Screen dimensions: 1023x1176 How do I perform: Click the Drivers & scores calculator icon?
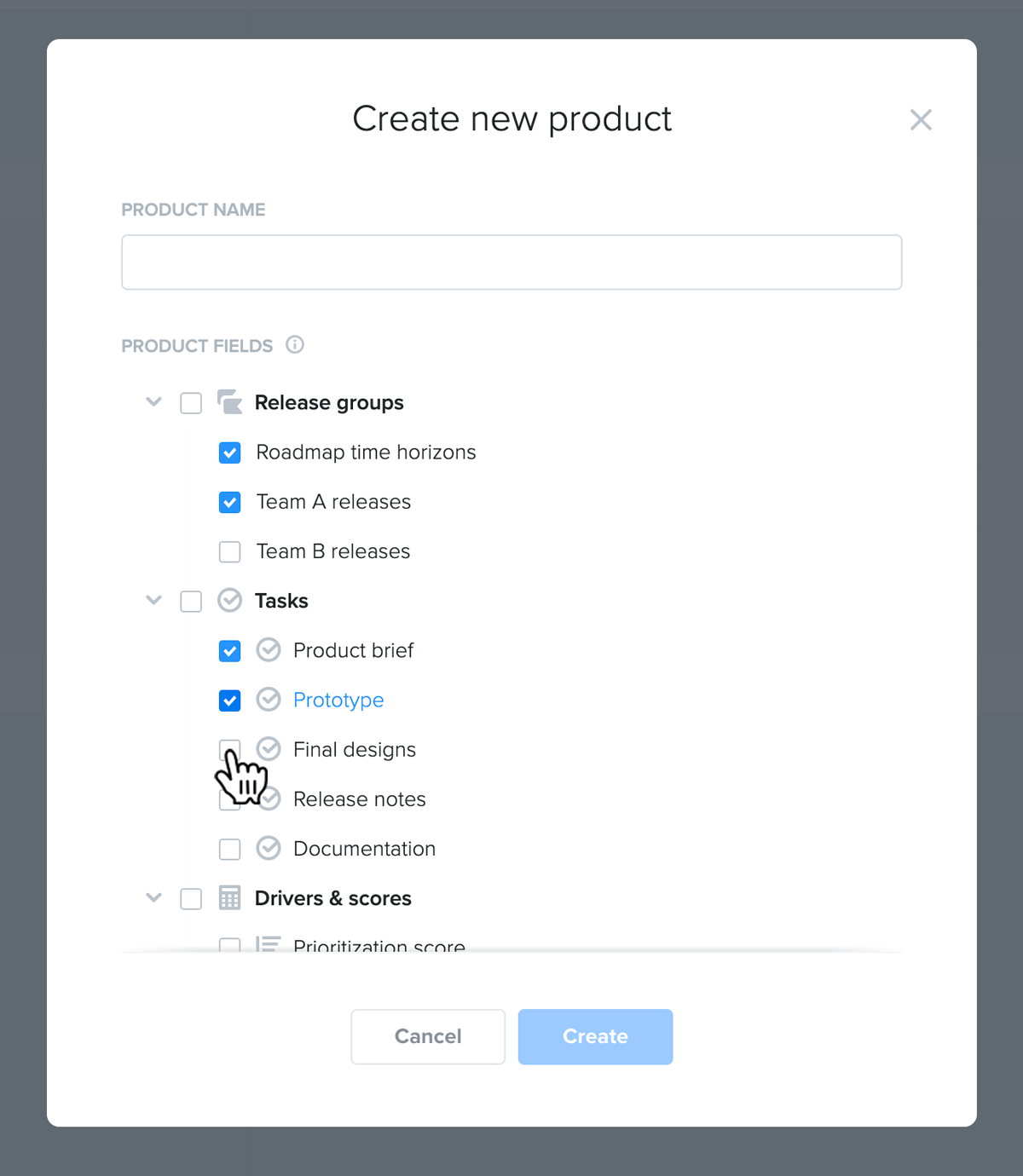[x=230, y=898]
